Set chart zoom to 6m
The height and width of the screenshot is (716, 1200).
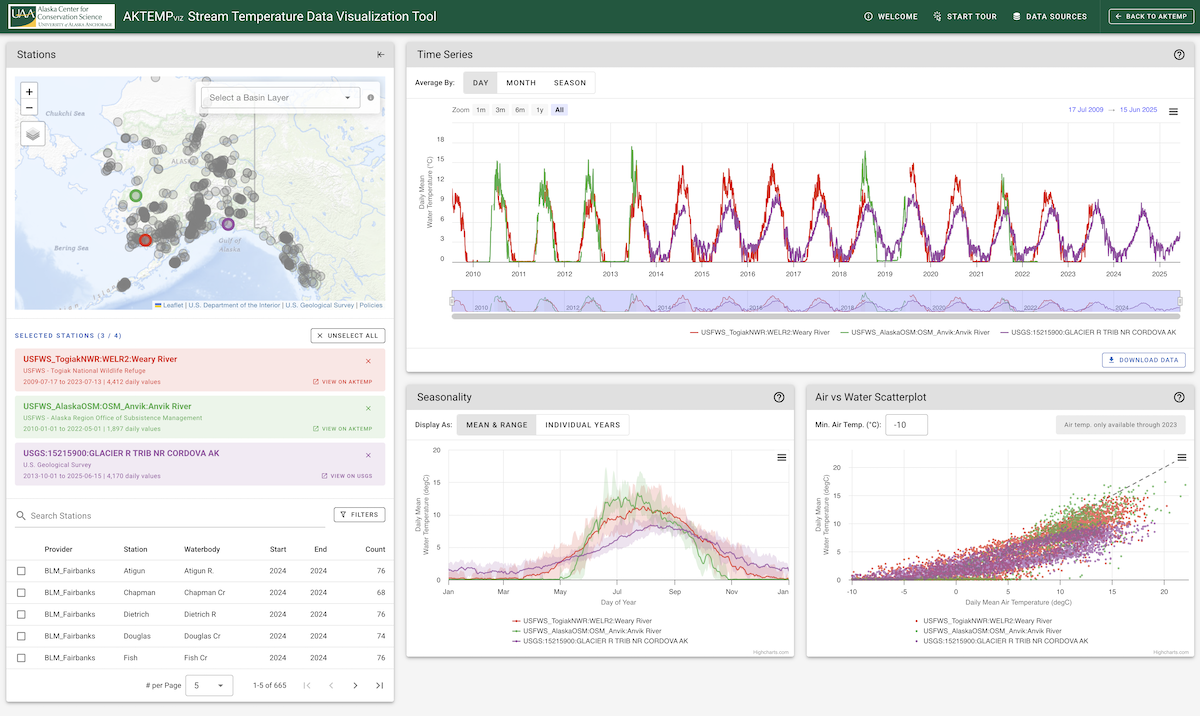520,110
